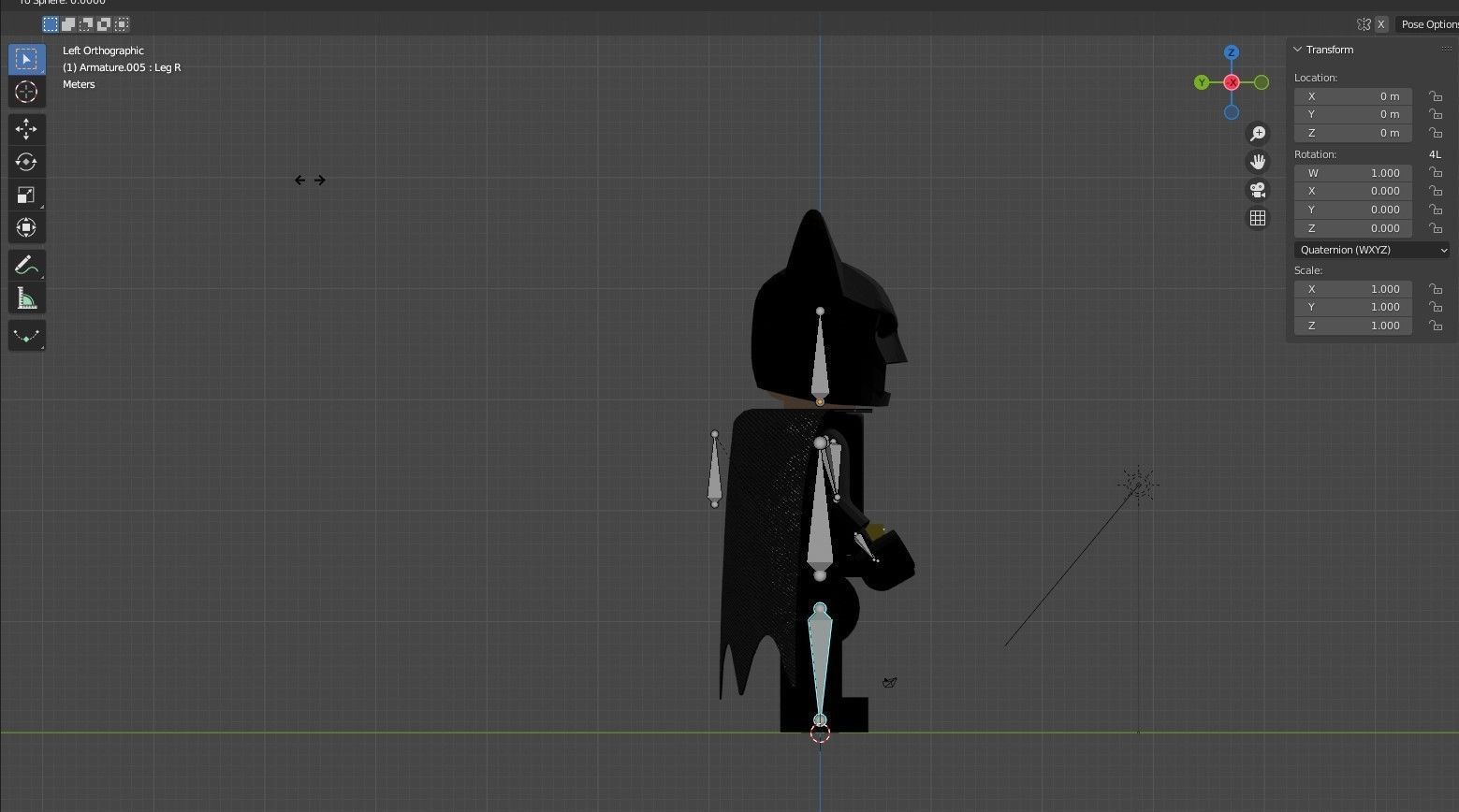The height and width of the screenshot is (812, 1459).
Task: Choose the Rotate tool
Action: [x=26, y=162]
